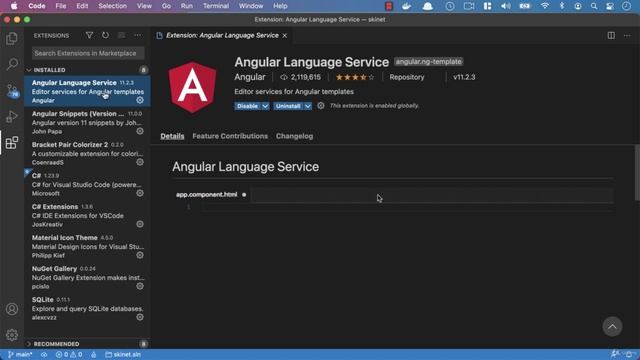Click the details page scrollbar
640x360 pixels.
[x=637, y=172]
